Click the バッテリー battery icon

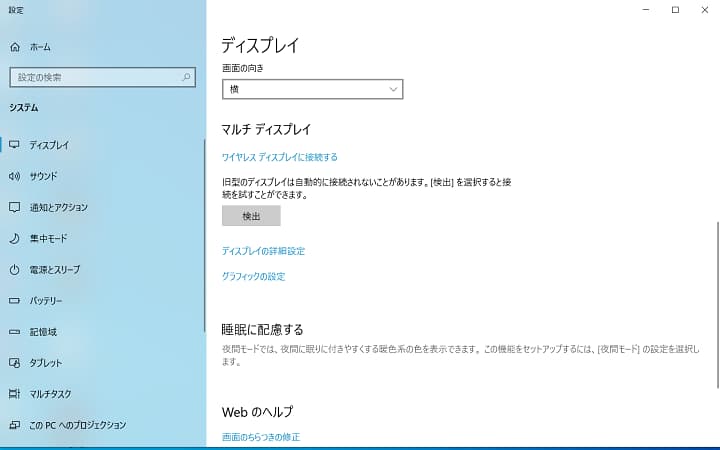pos(14,301)
